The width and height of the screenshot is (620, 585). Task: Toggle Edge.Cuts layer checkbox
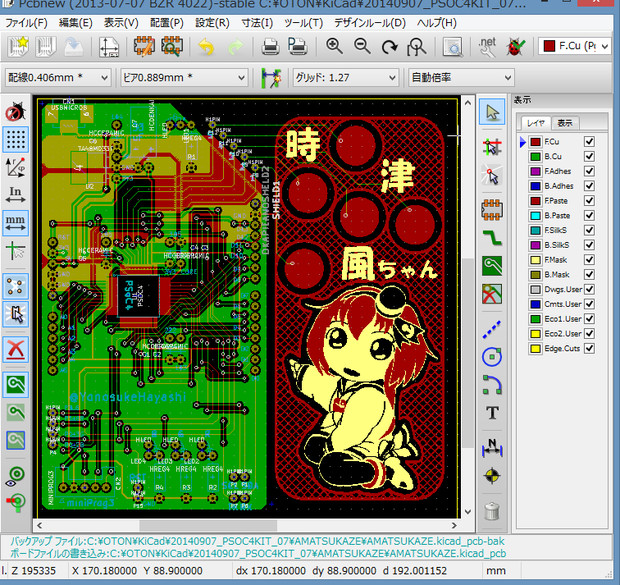589,348
